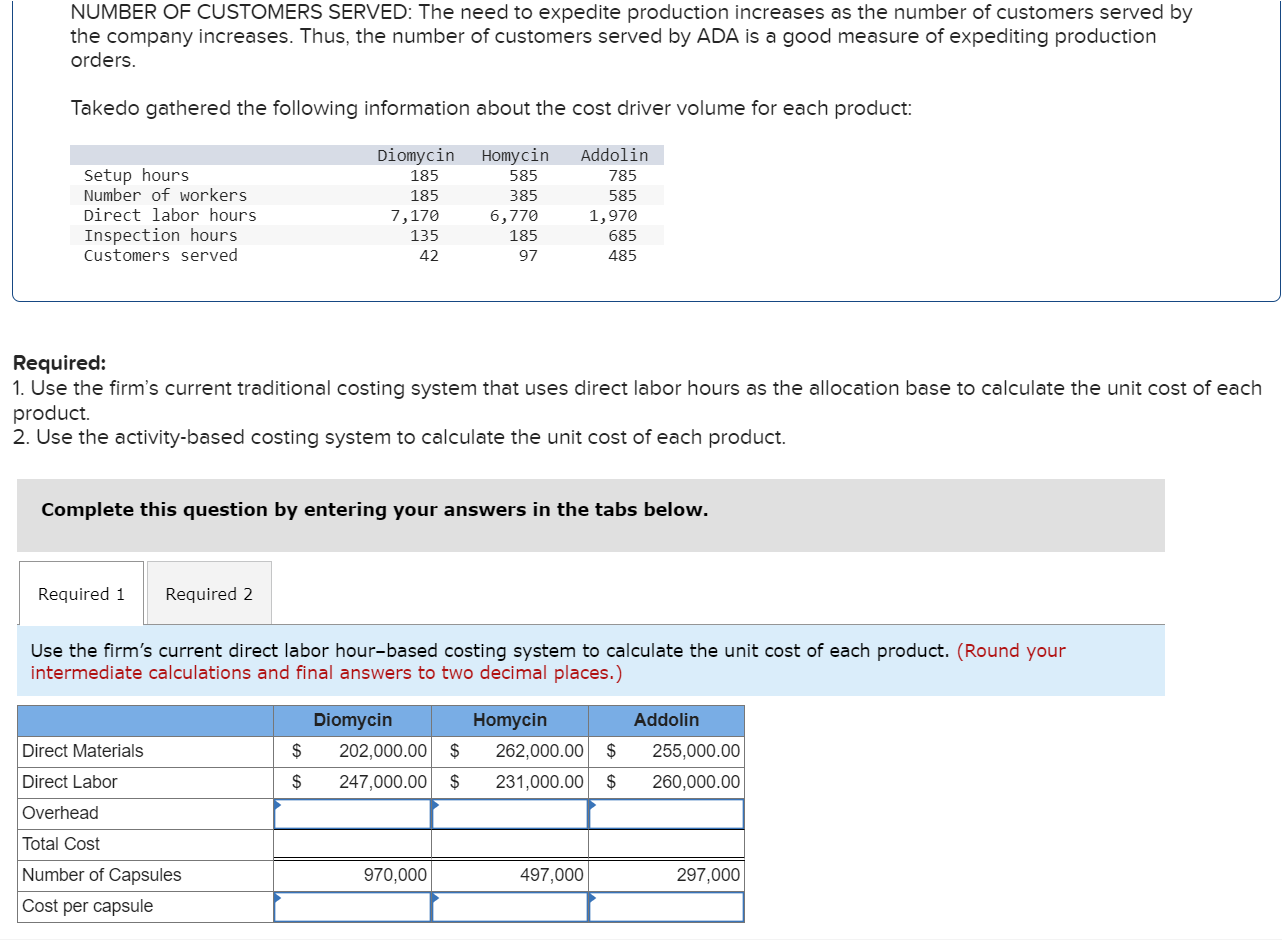Click the Addolin answer table header

click(x=666, y=720)
